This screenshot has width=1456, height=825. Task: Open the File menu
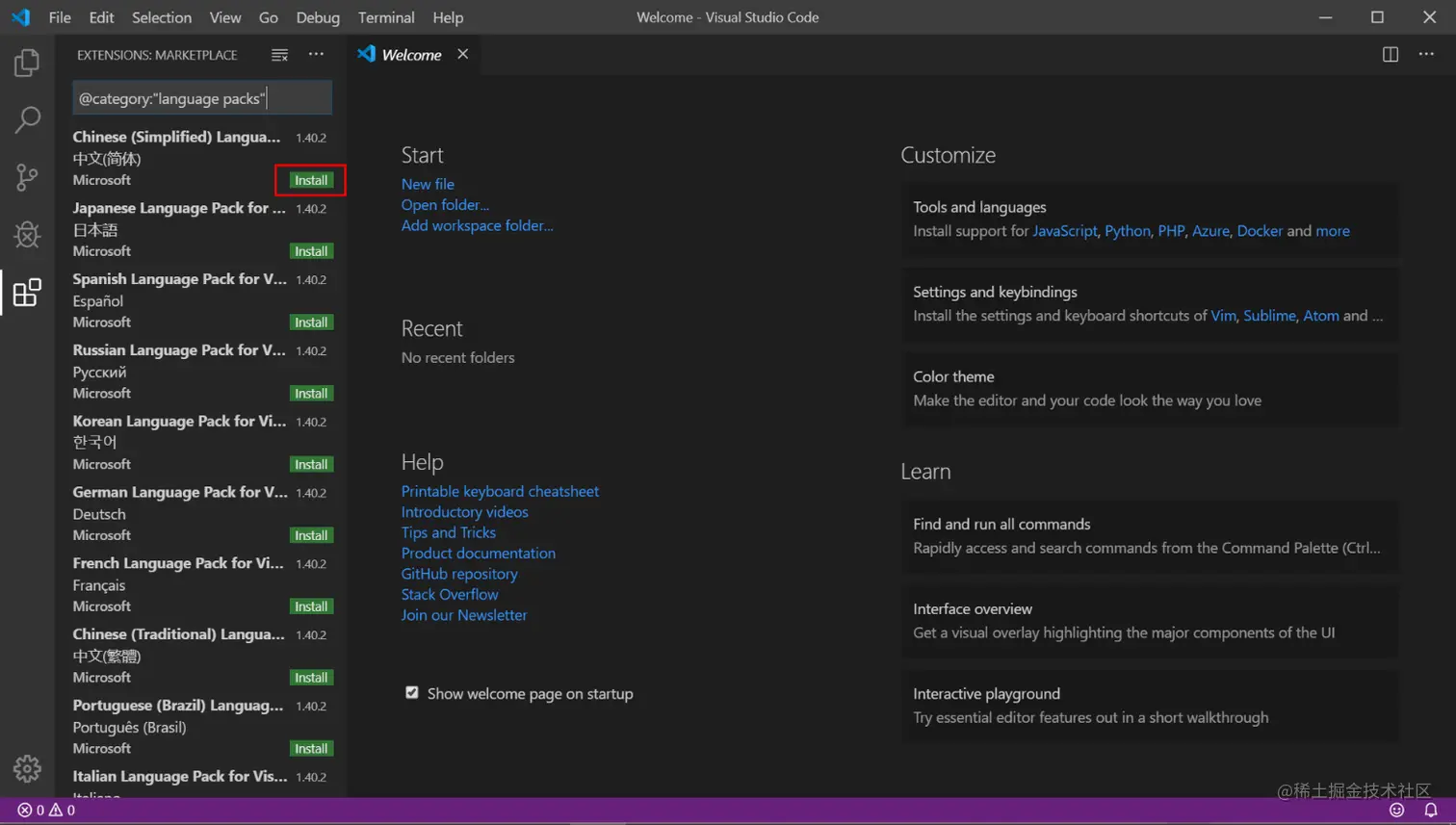(60, 17)
